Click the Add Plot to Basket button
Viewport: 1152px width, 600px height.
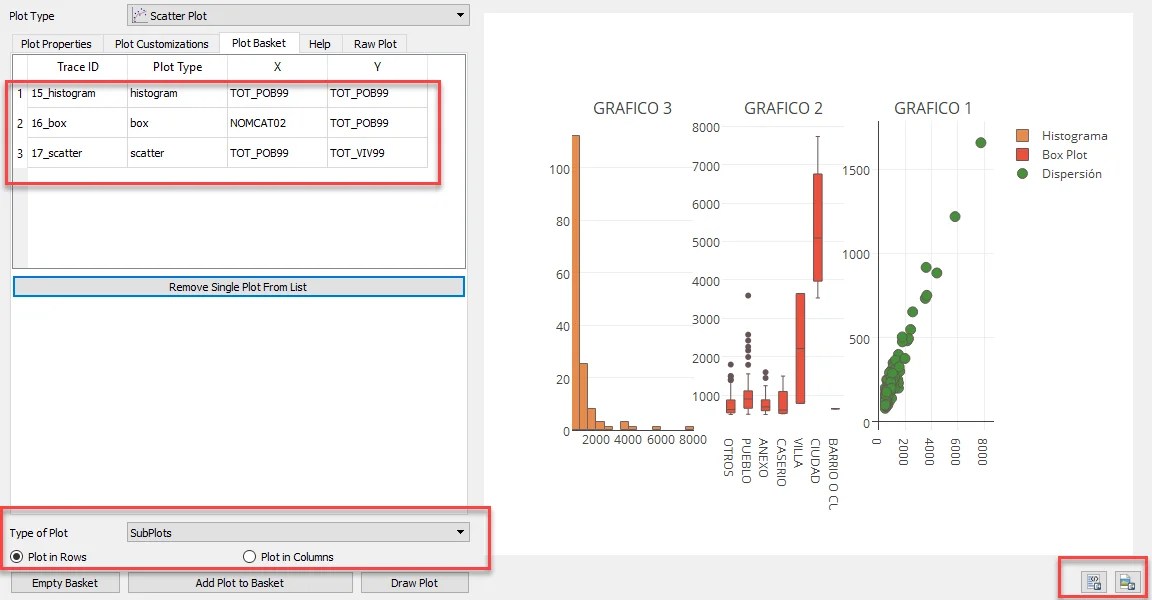point(240,583)
